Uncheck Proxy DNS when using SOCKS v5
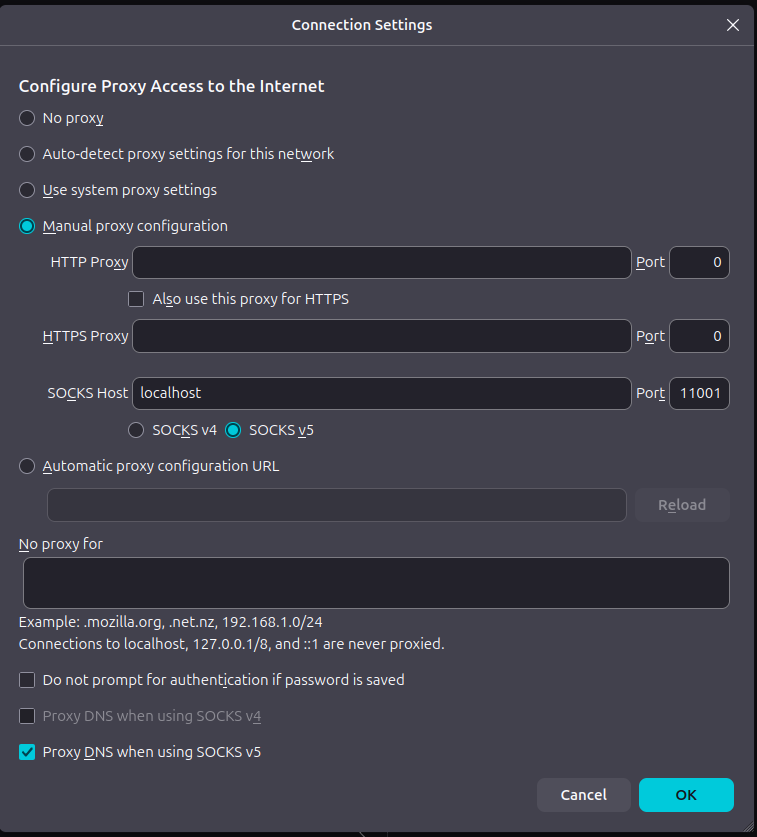Screen dimensions: 757x837 pyautogui.click(x=27, y=752)
